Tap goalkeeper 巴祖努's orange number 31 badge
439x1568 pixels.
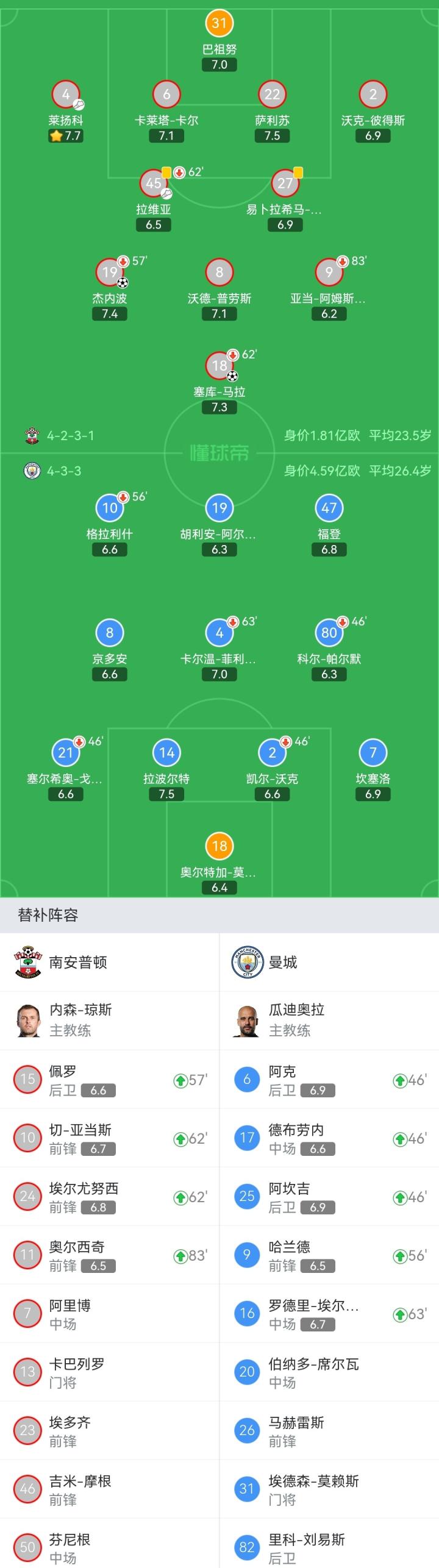click(x=219, y=23)
